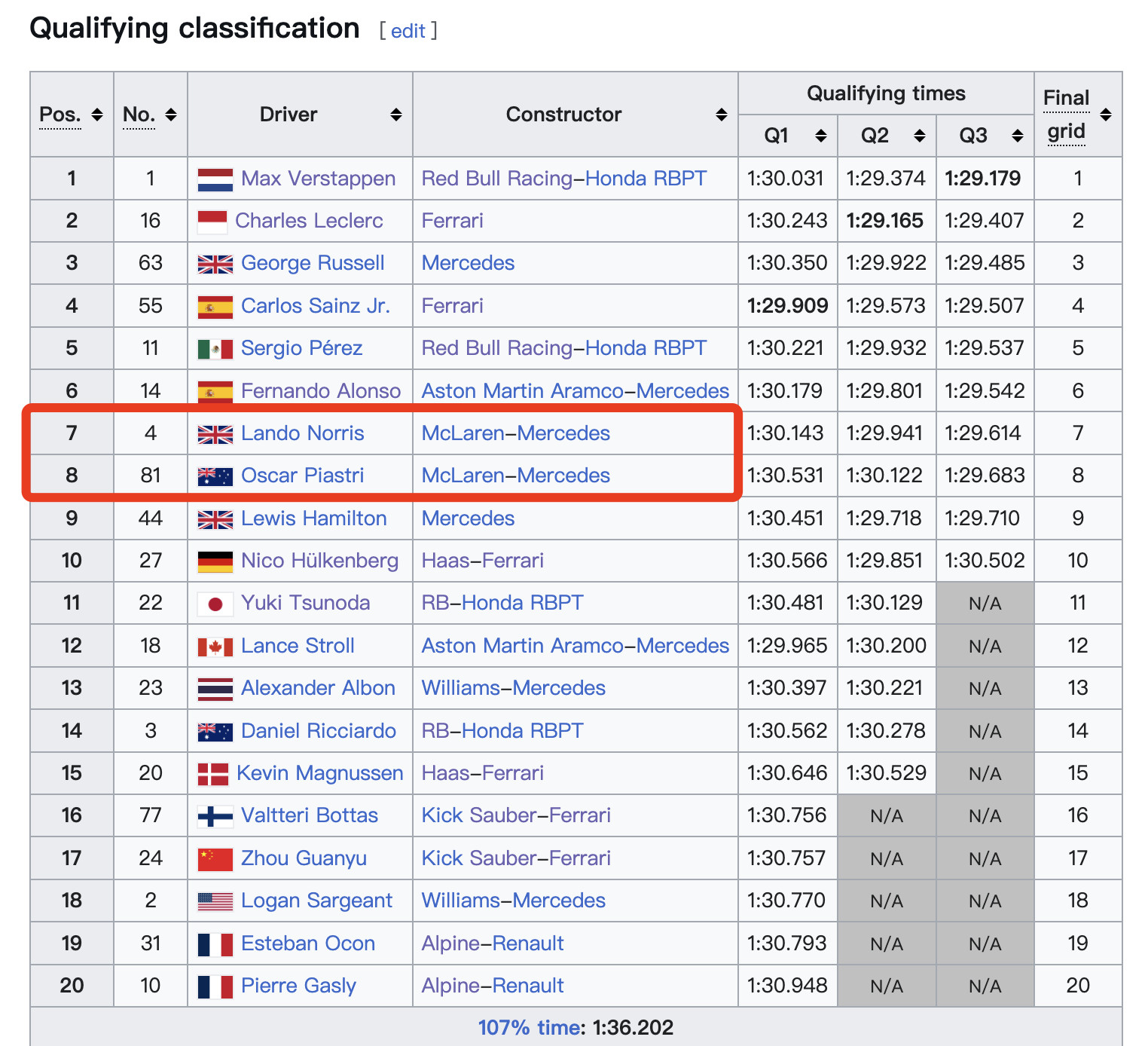Sort table by Driver column arrows
The height and width of the screenshot is (1046, 1148).
pos(396,115)
